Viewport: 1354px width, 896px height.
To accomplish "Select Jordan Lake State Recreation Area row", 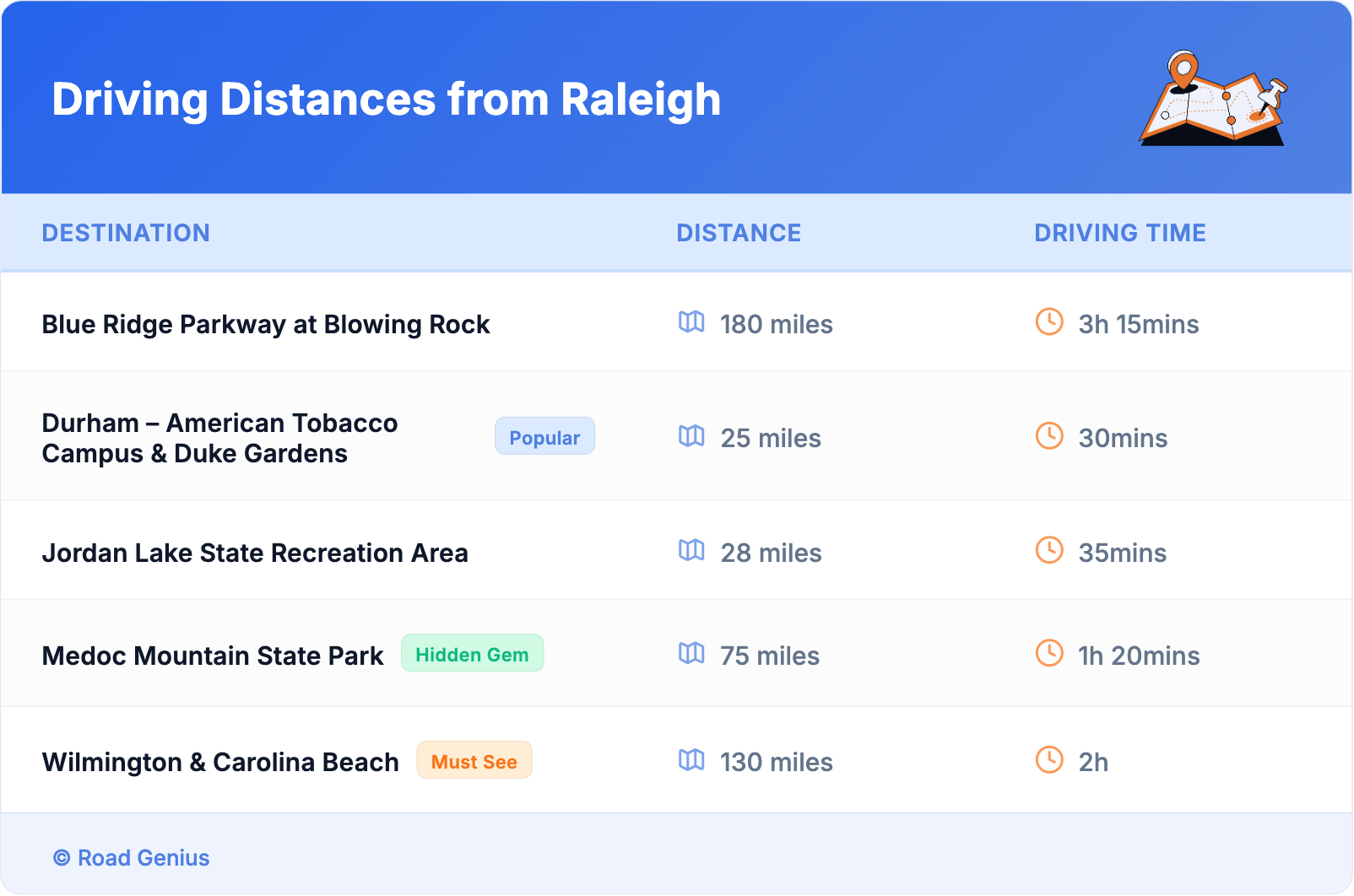I will coord(255,553).
